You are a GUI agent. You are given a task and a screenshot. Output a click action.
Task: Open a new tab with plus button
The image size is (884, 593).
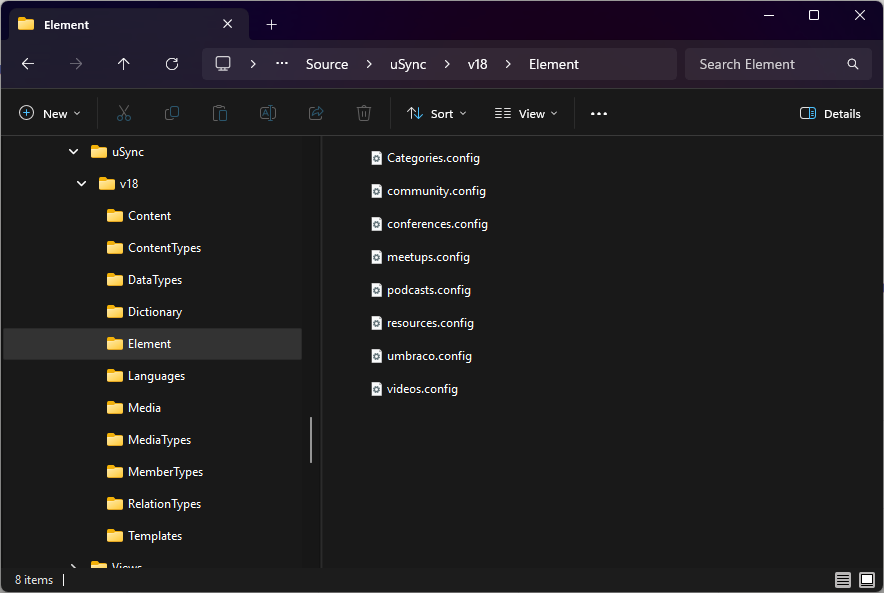(272, 25)
